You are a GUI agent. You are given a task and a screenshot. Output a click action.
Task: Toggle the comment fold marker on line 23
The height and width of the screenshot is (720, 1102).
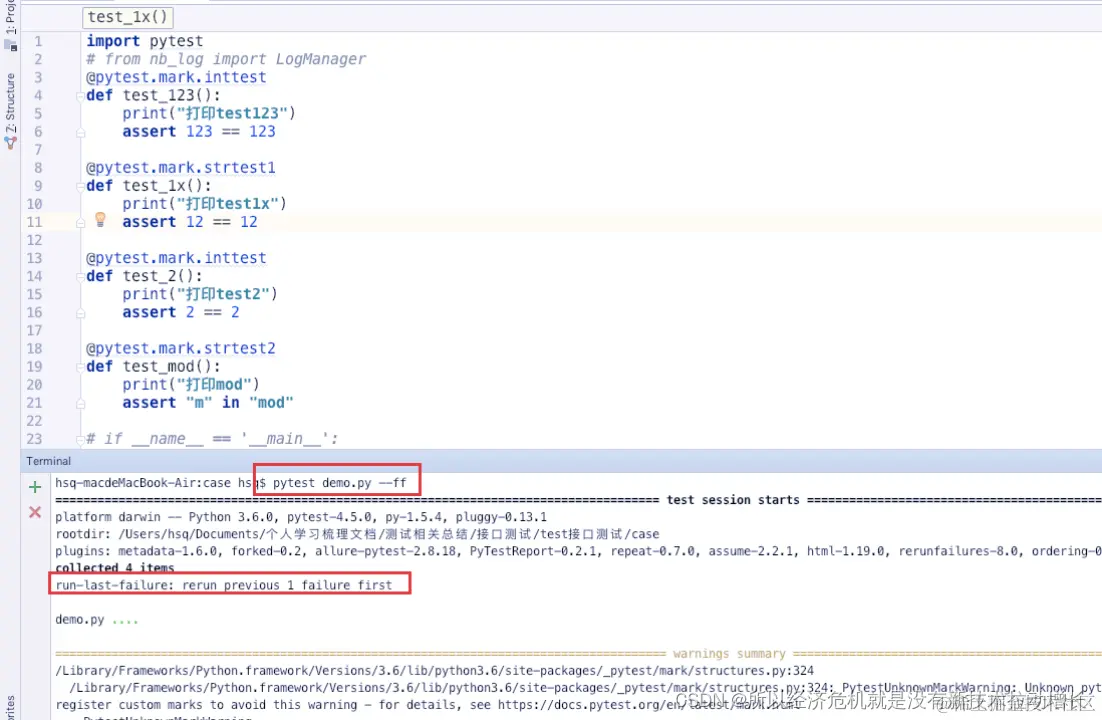[80, 439]
